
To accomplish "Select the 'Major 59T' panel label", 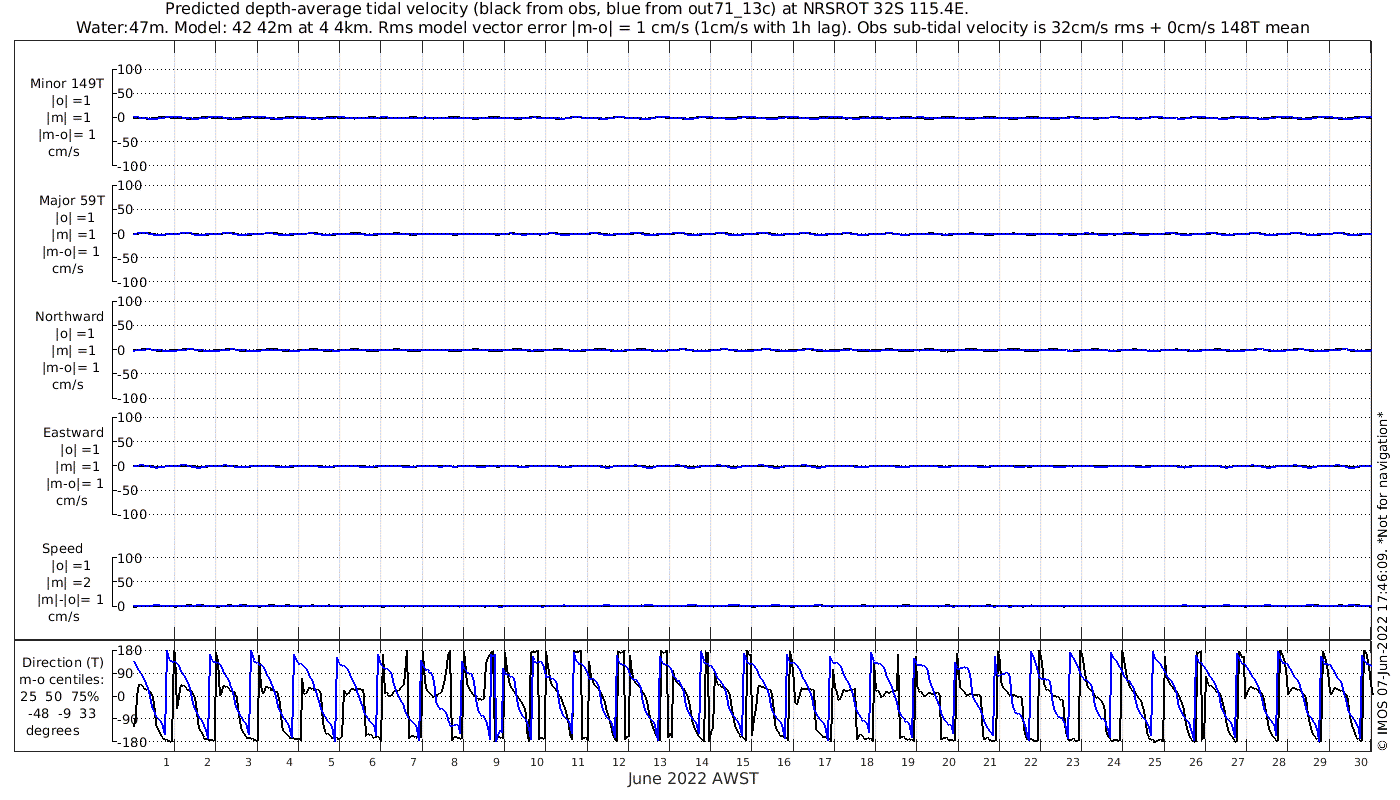I will [x=71, y=200].
